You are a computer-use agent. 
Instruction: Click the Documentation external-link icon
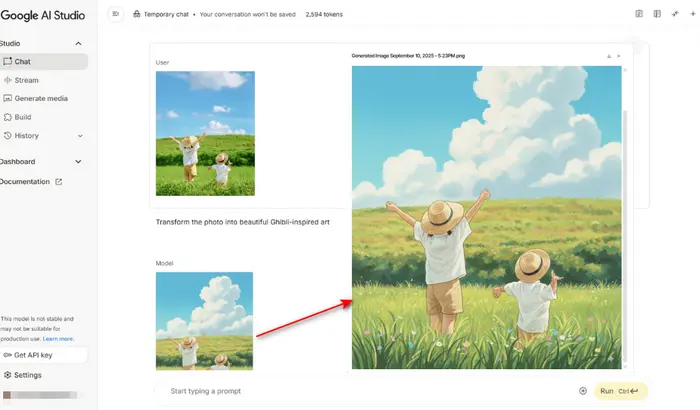coord(58,182)
